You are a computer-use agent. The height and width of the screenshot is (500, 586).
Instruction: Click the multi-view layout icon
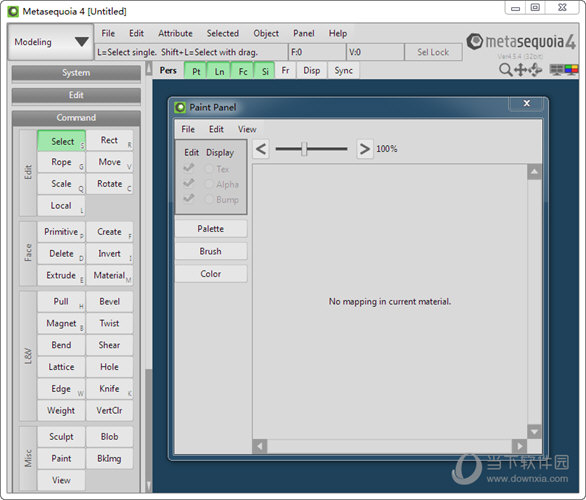(556, 70)
